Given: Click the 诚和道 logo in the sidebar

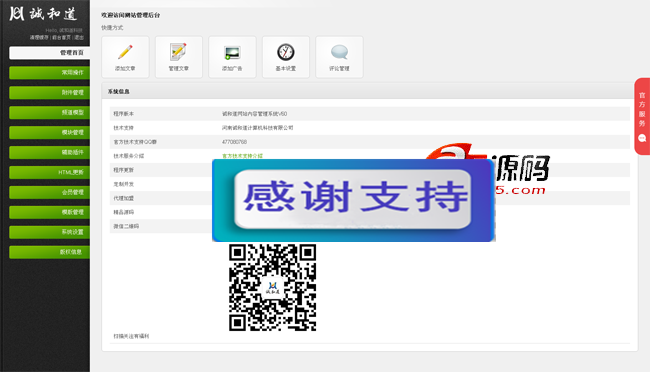Looking at the screenshot, I should [x=43, y=14].
